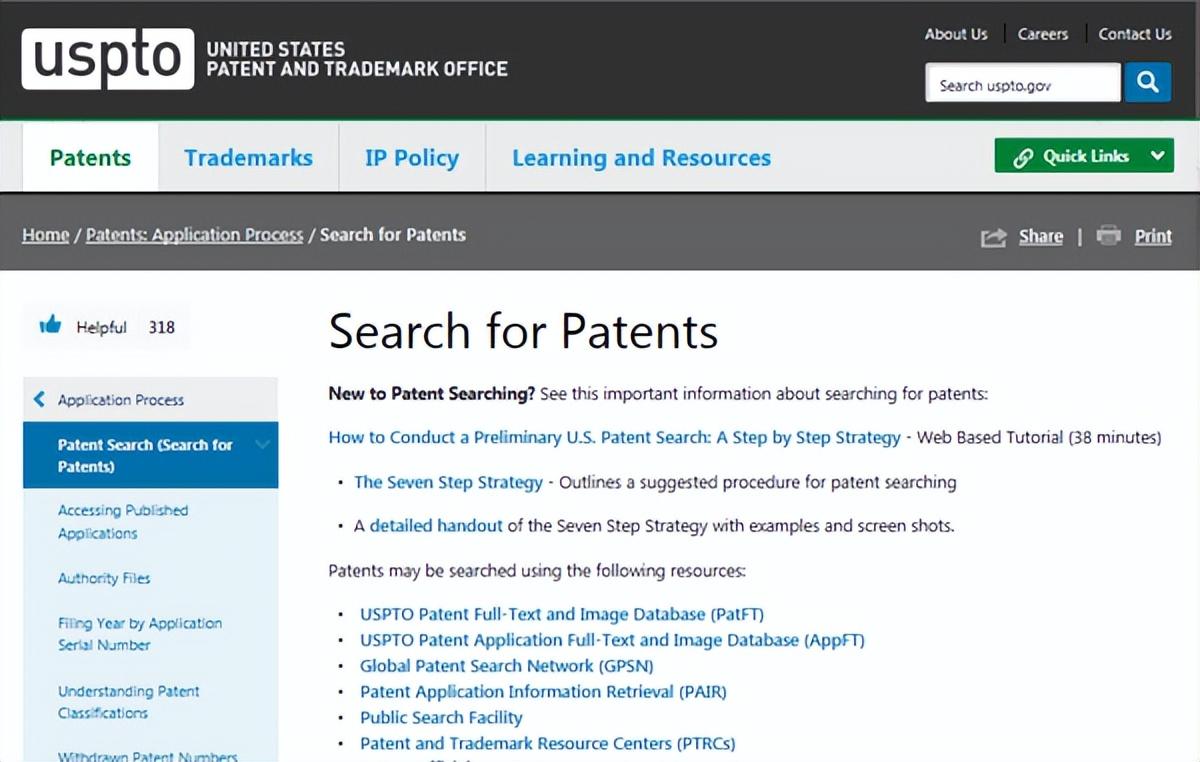This screenshot has width=1200, height=762.
Task: Expand the Quick Links dropdown arrow
Action: click(1157, 156)
